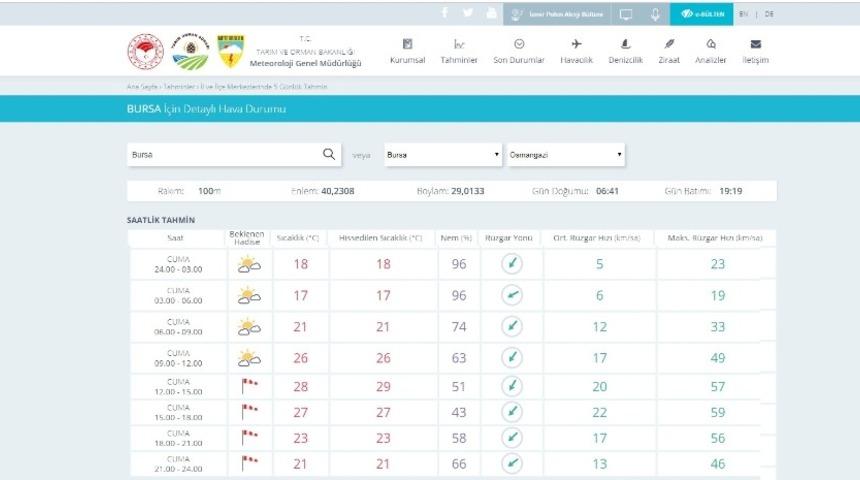Click wind flag icon for 21.00 - 24.00

[249, 463]
